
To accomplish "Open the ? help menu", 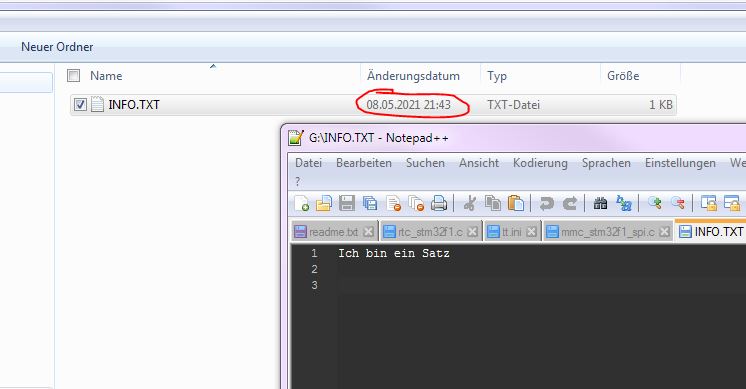I will (298, 181).
